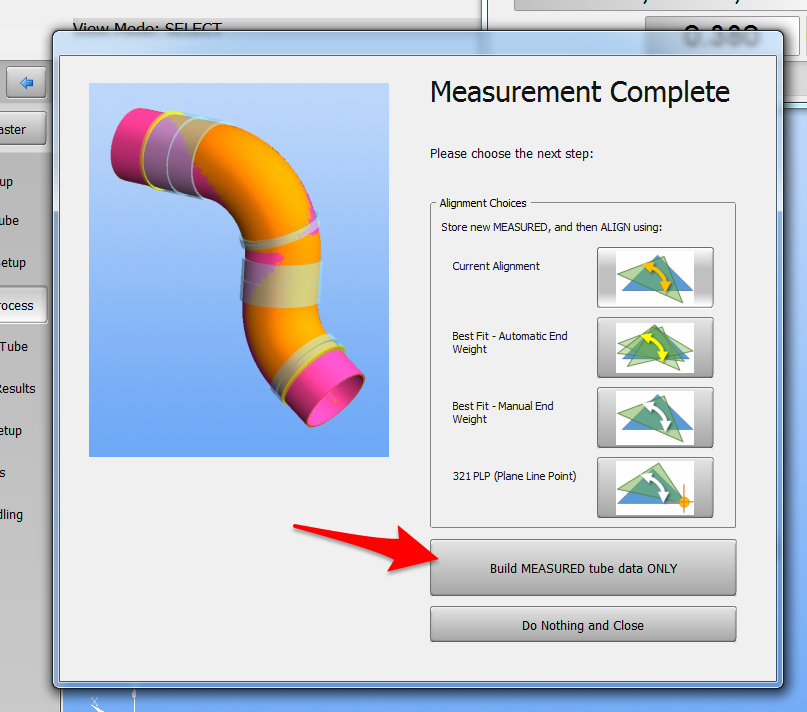The width and height of the screenshot is (807, 712).
Task: Click the 'Tube' sidebar item below 'rocess'
Action: pos(18,347)
